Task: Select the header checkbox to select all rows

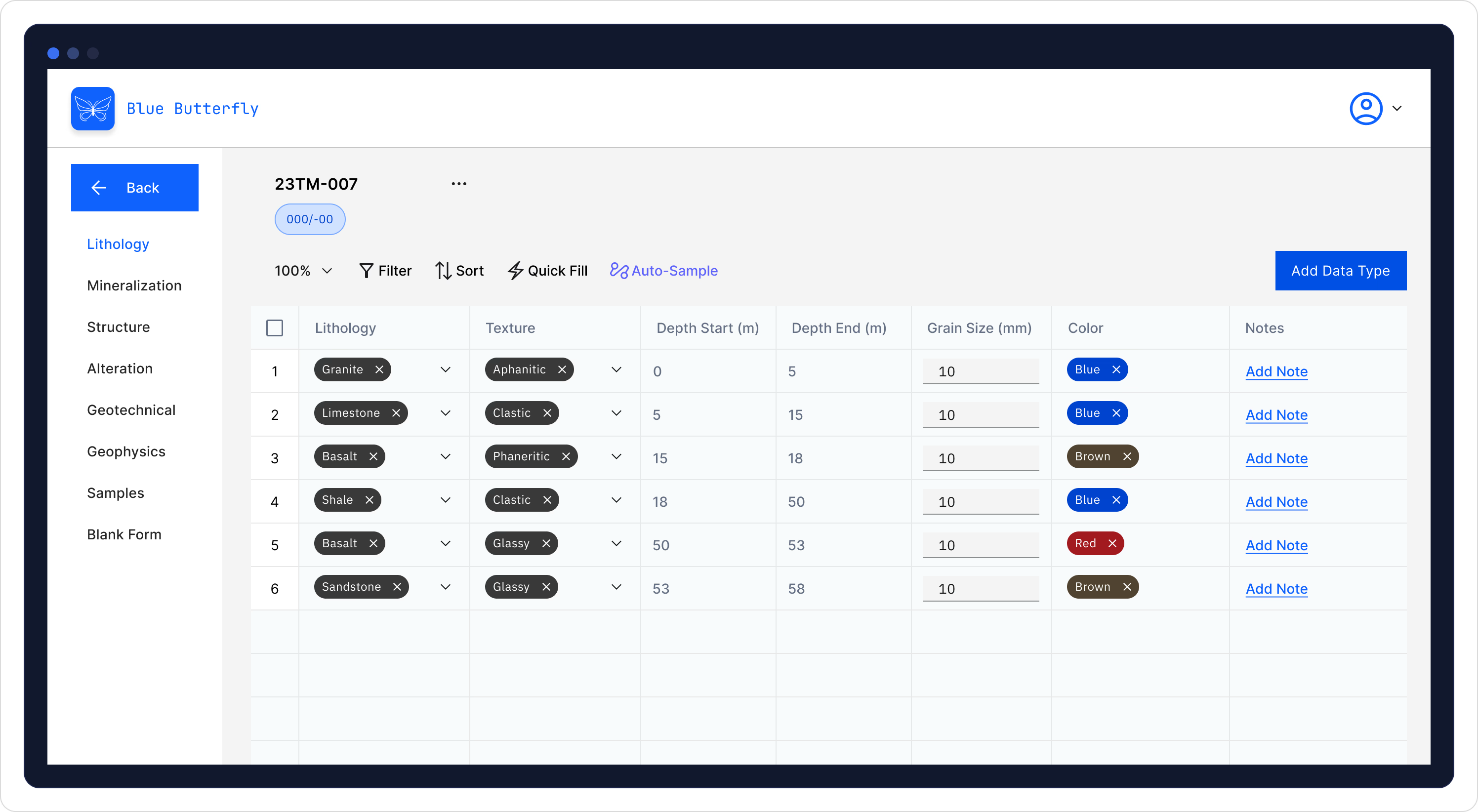Action: [x=275, y=327]
